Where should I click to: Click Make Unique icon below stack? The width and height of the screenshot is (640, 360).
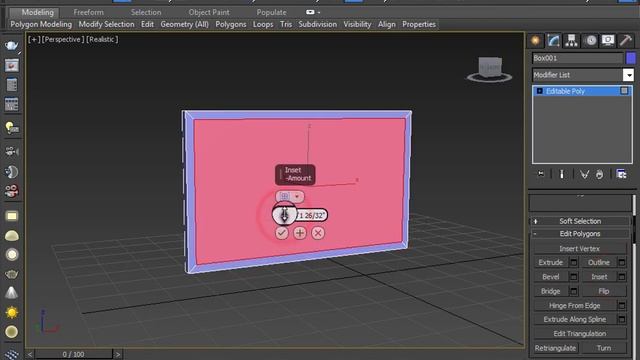coord(584,174)
